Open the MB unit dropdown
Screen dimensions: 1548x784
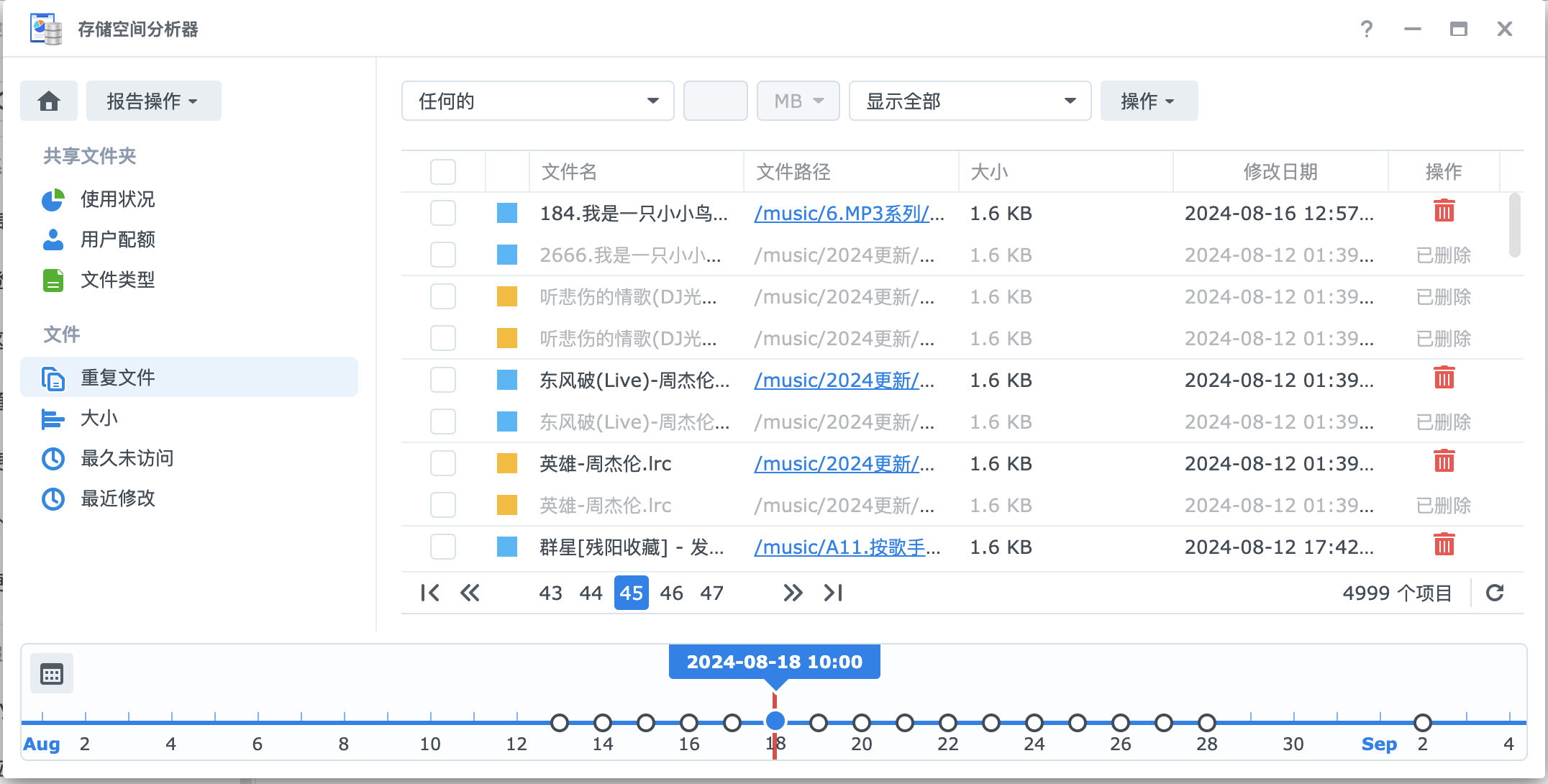click(798, 101)
